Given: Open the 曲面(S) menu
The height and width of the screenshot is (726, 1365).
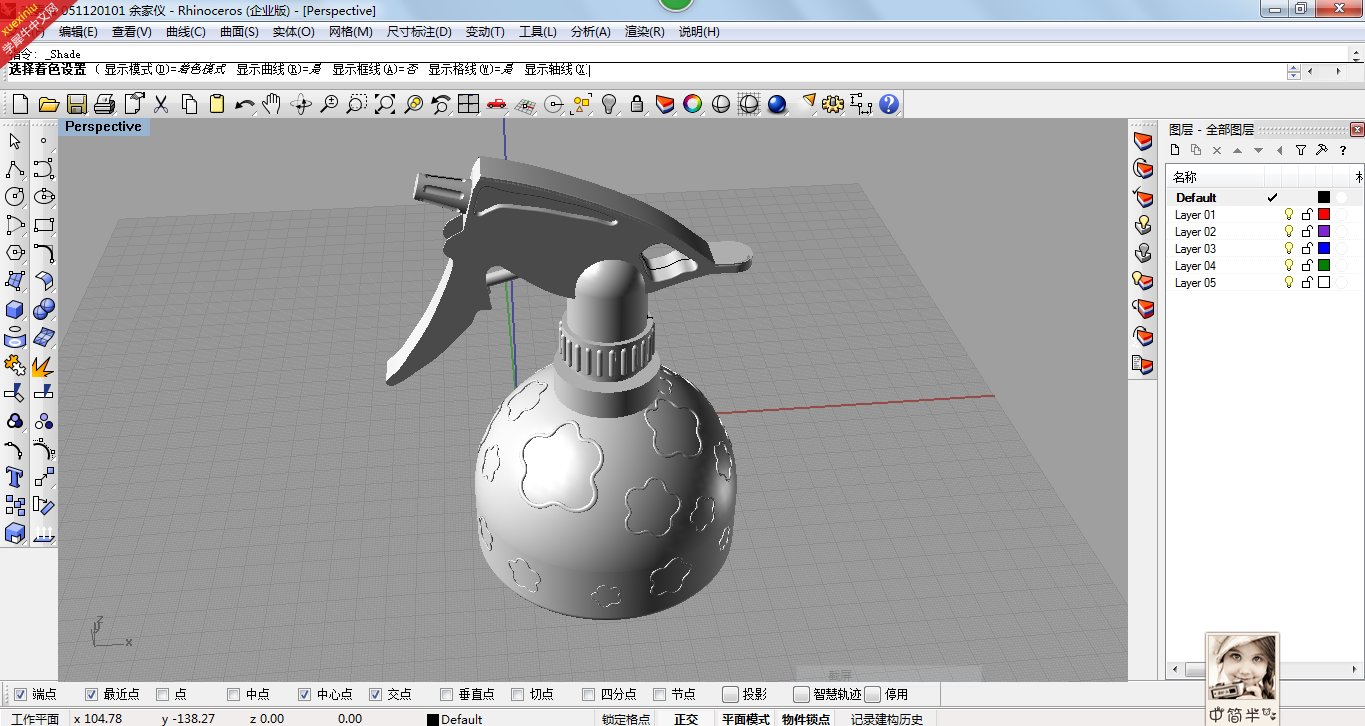Looking at the screenshot, I should point(240,31).
